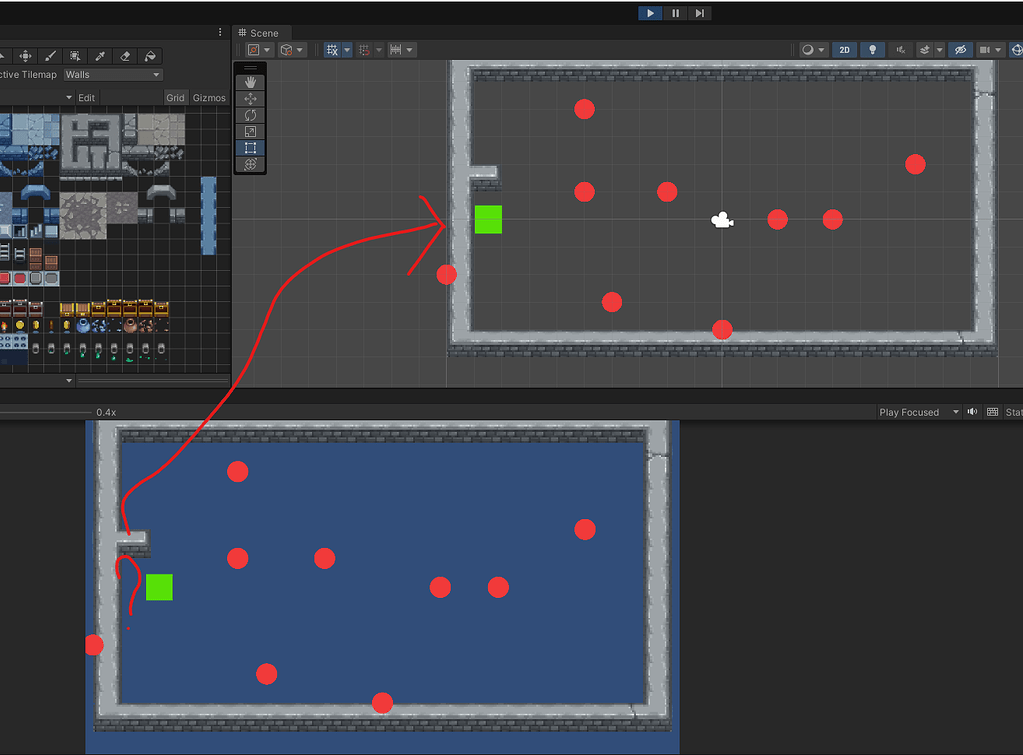Open the Gizmos dropdown in Scene view
Viewport: 1023px width, 755px height.
click(x=210, y=97)
